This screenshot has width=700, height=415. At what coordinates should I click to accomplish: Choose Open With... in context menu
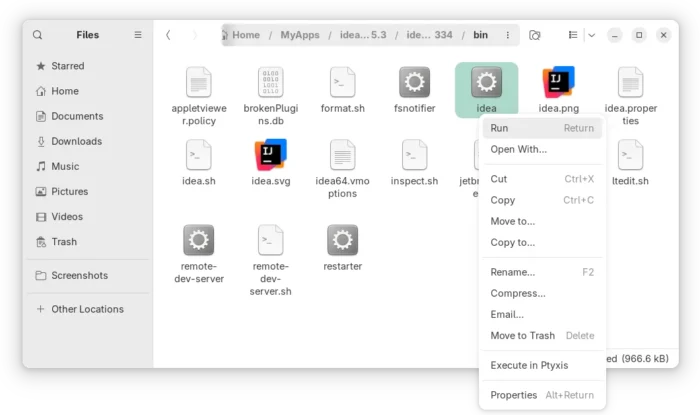pos(518,149)
